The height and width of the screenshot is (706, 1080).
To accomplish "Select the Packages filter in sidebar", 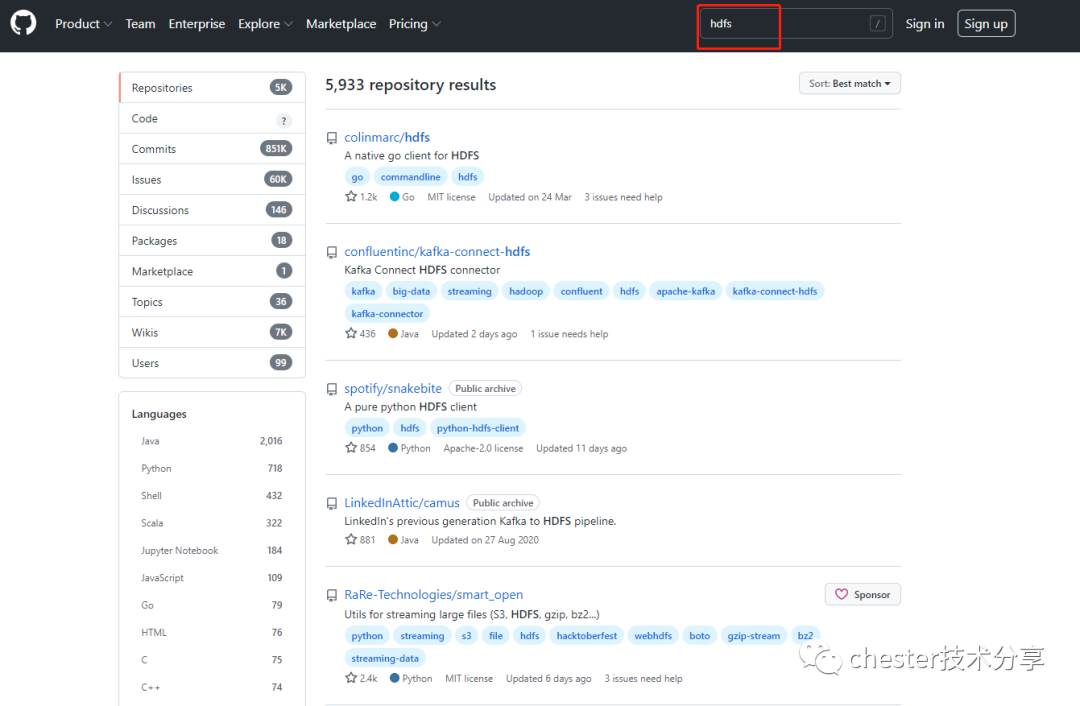I will pyautogui.click(x=212, y=240).
